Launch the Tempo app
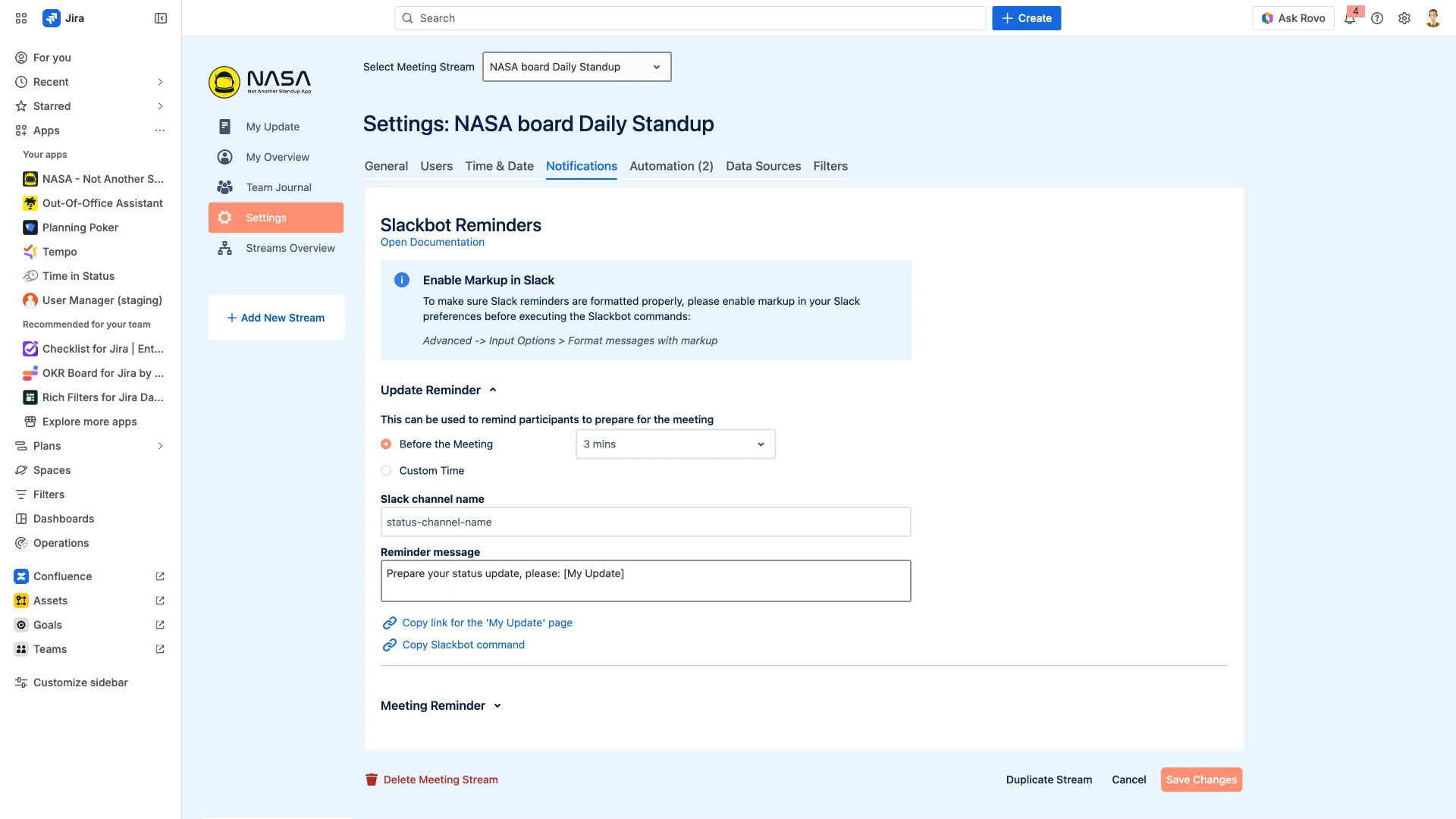Viewport: 1456px width, 819px height. [x=59, y=252]
